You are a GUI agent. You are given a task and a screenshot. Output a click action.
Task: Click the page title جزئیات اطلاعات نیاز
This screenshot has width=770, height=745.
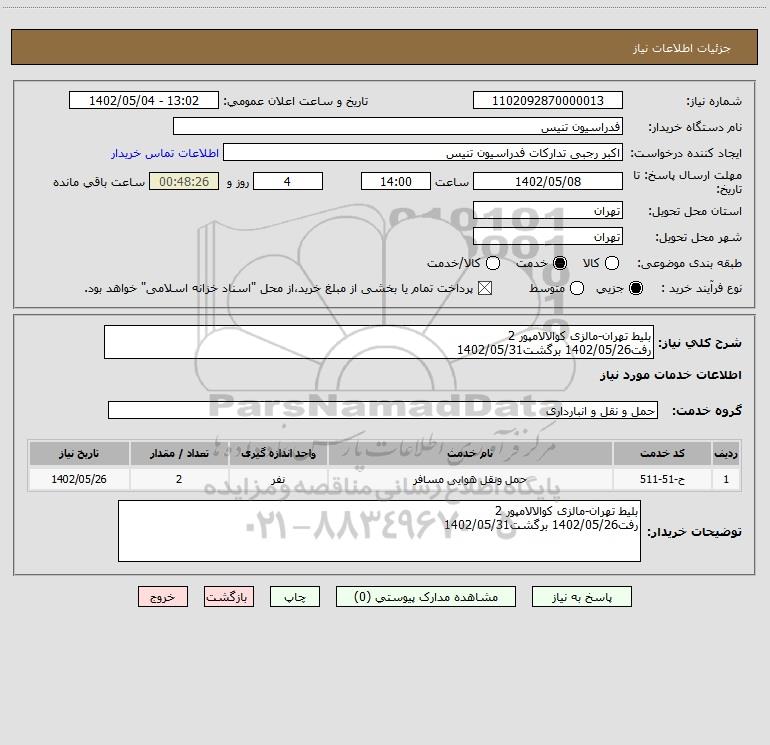click(681, 48)
